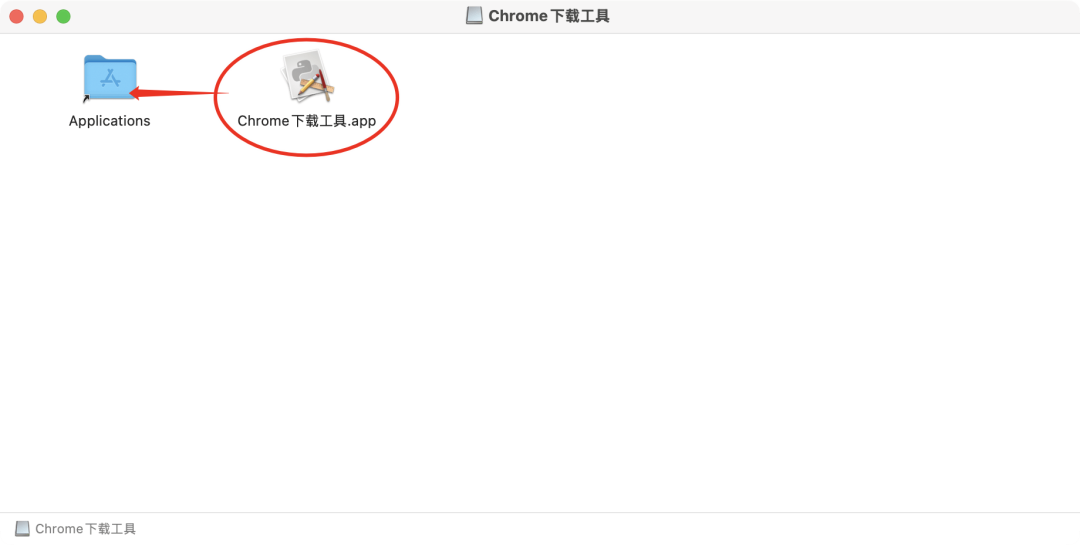The width and height of the screenshot is (1080, 545).
Task: Select "Chrome下载工具" text in the path bar
Action: click(85, 528)
